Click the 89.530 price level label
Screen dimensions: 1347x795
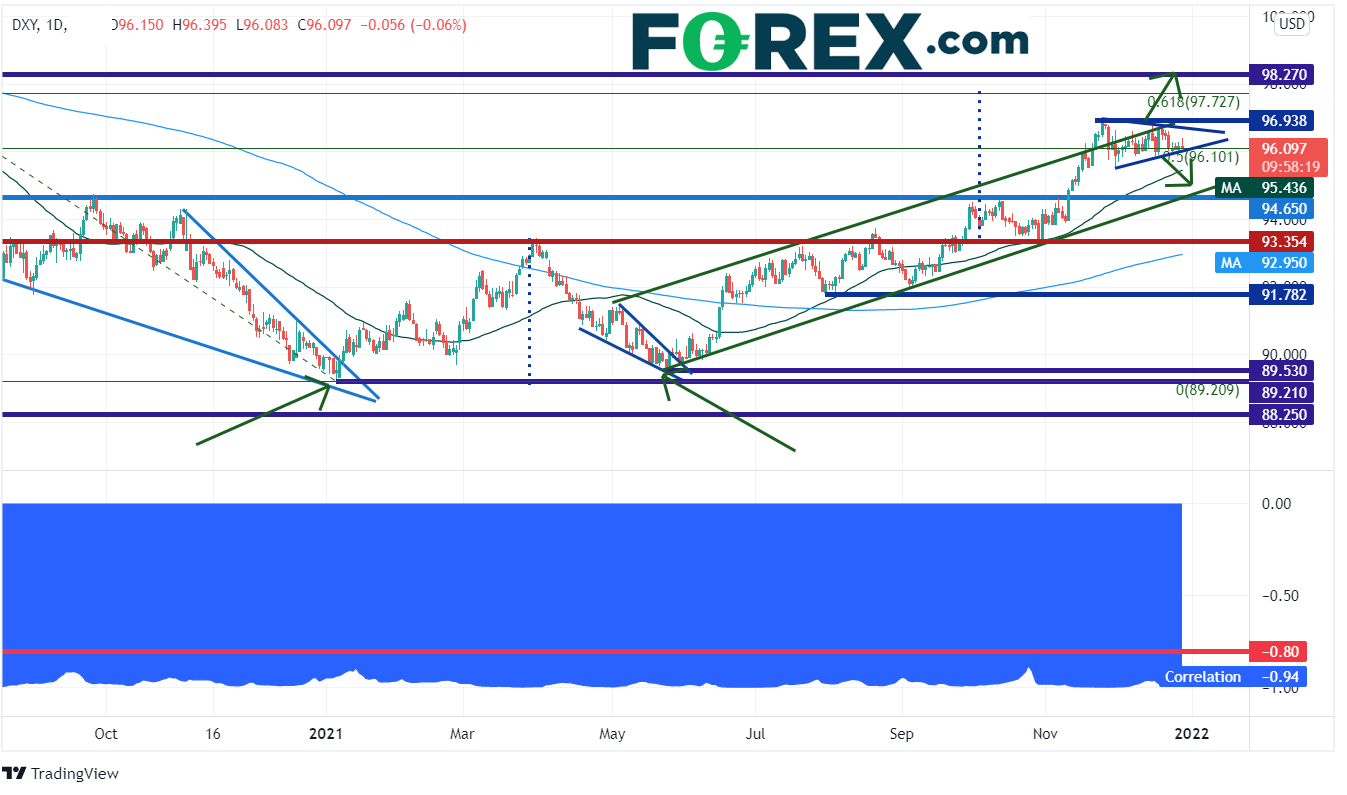(x=1282, y=371)
